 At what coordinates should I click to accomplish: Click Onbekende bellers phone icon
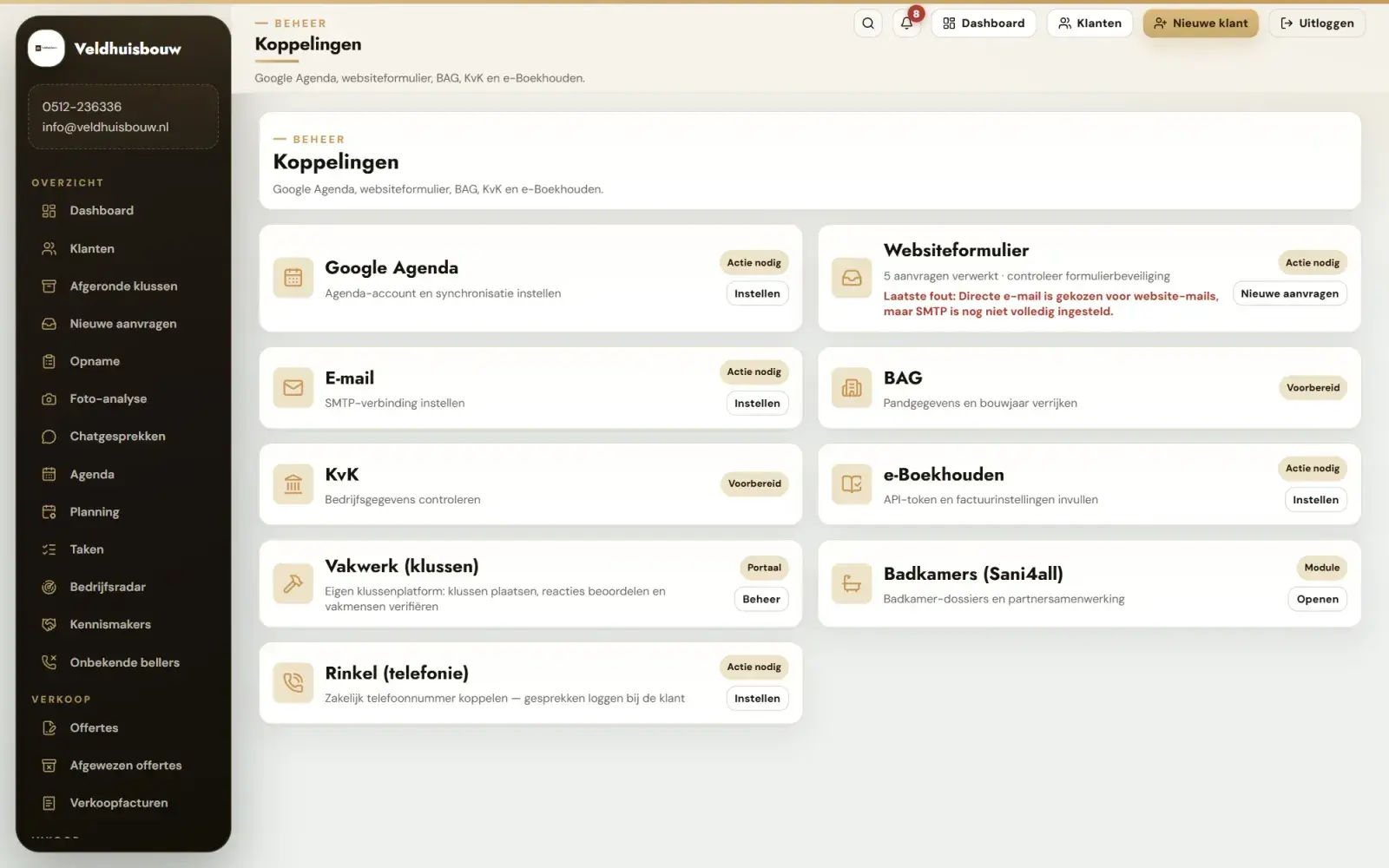[x=49, y=662]
